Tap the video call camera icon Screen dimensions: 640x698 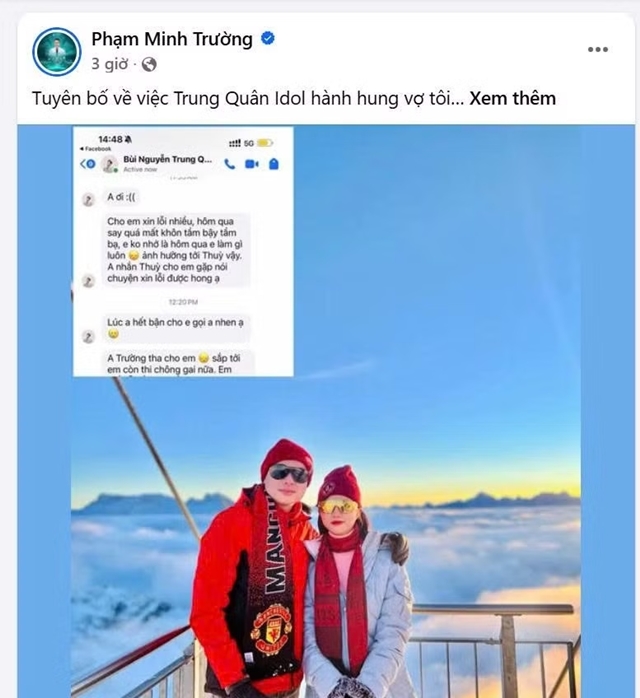click(252, 164)
